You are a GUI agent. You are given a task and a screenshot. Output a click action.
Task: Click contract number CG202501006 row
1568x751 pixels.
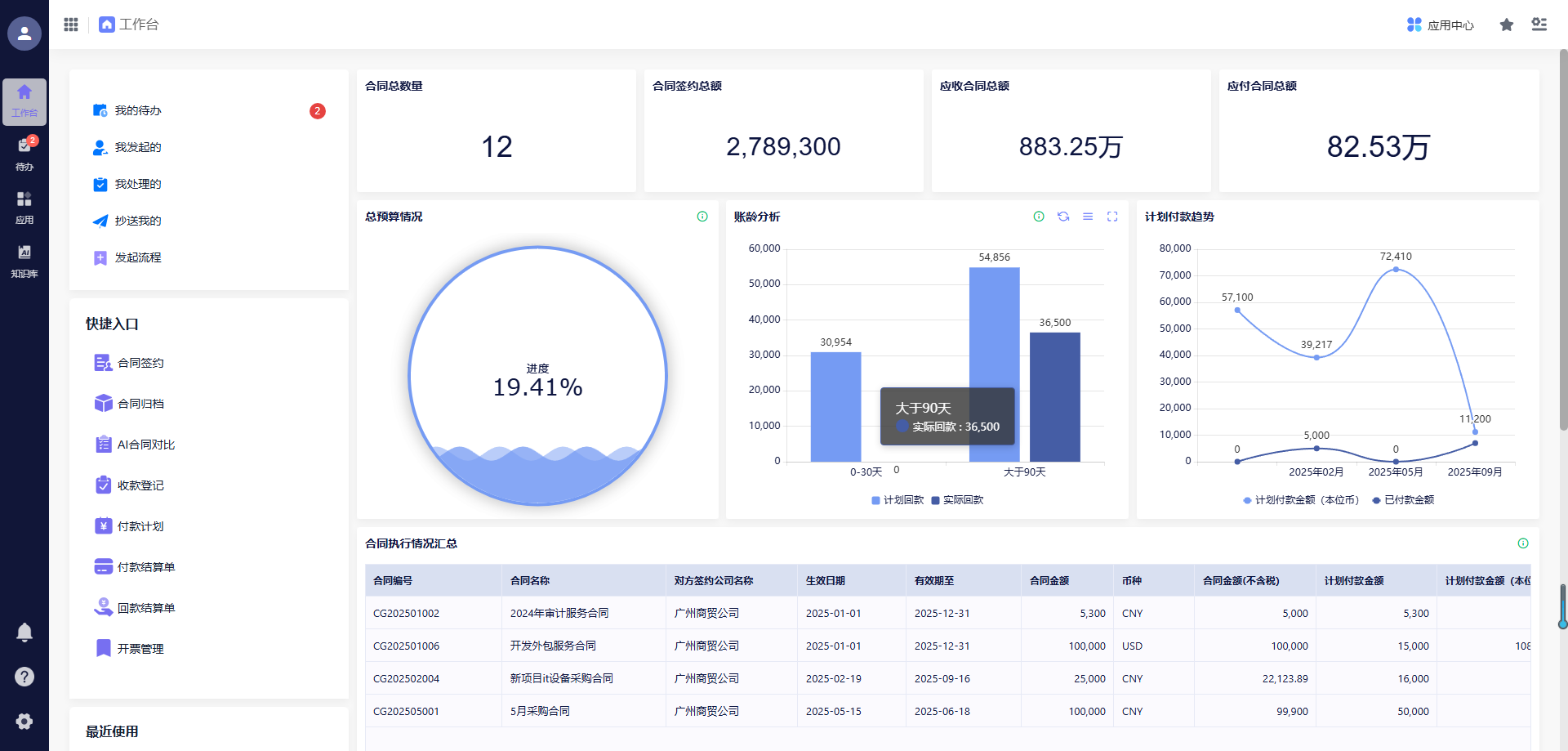point(406,646)
